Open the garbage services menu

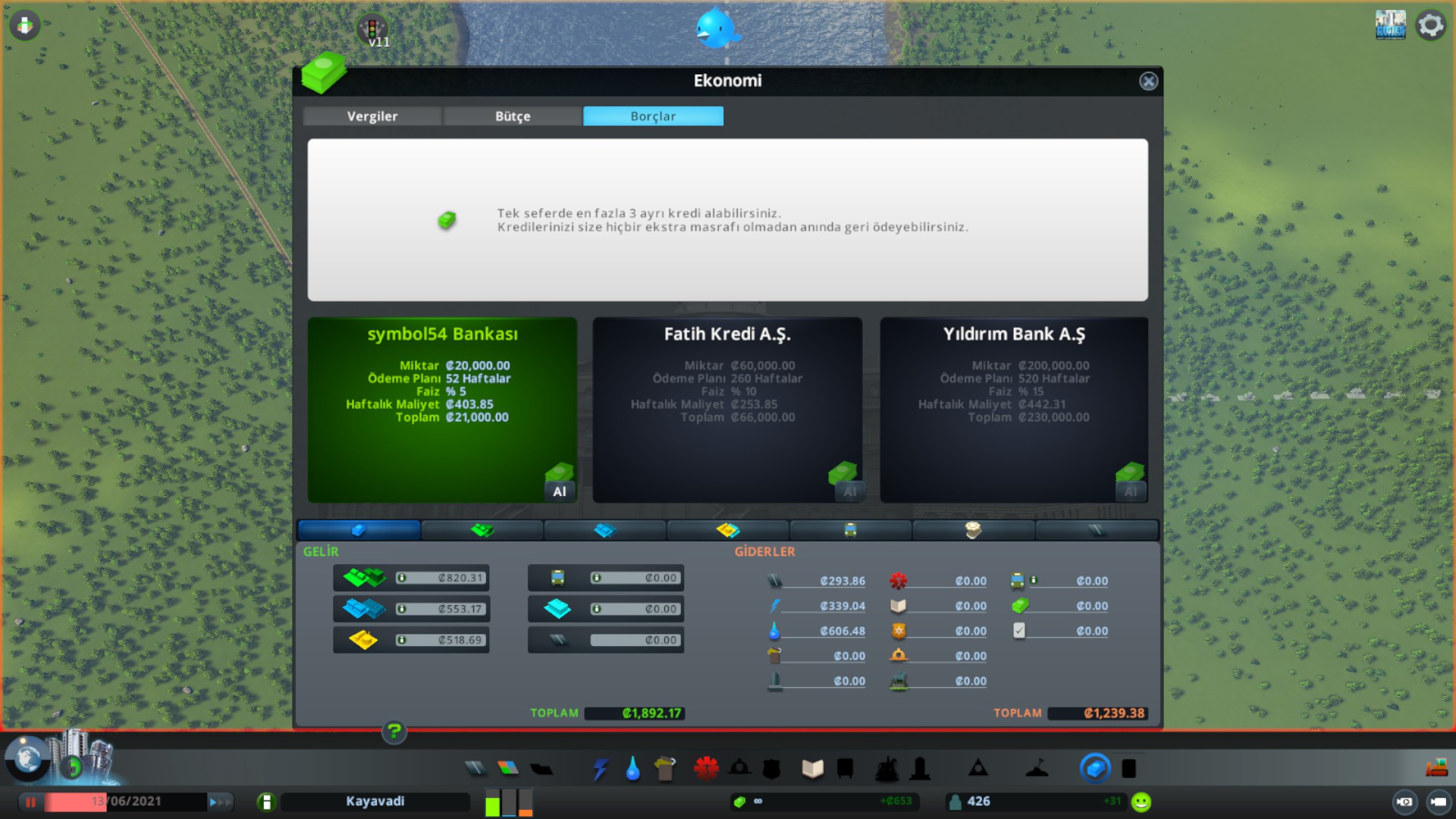[665, 769]
